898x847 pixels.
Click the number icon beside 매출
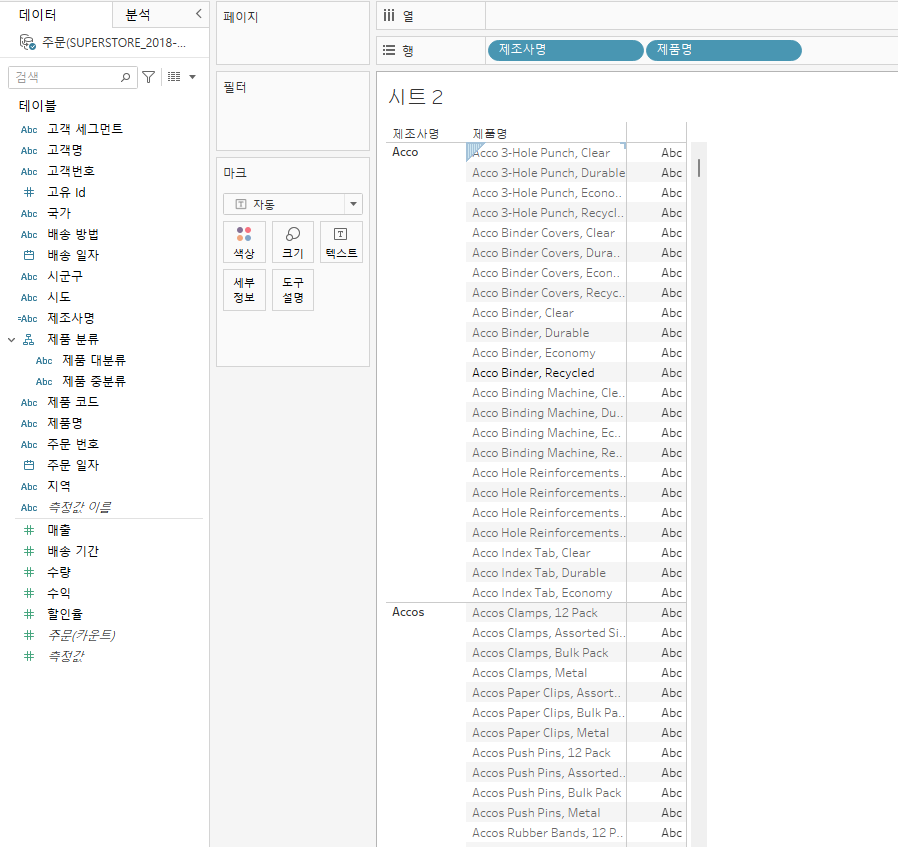(29, 530)
